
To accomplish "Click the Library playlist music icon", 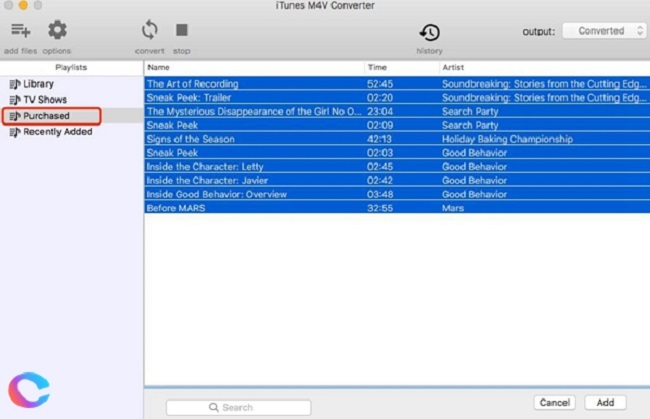I will (15, 84).
